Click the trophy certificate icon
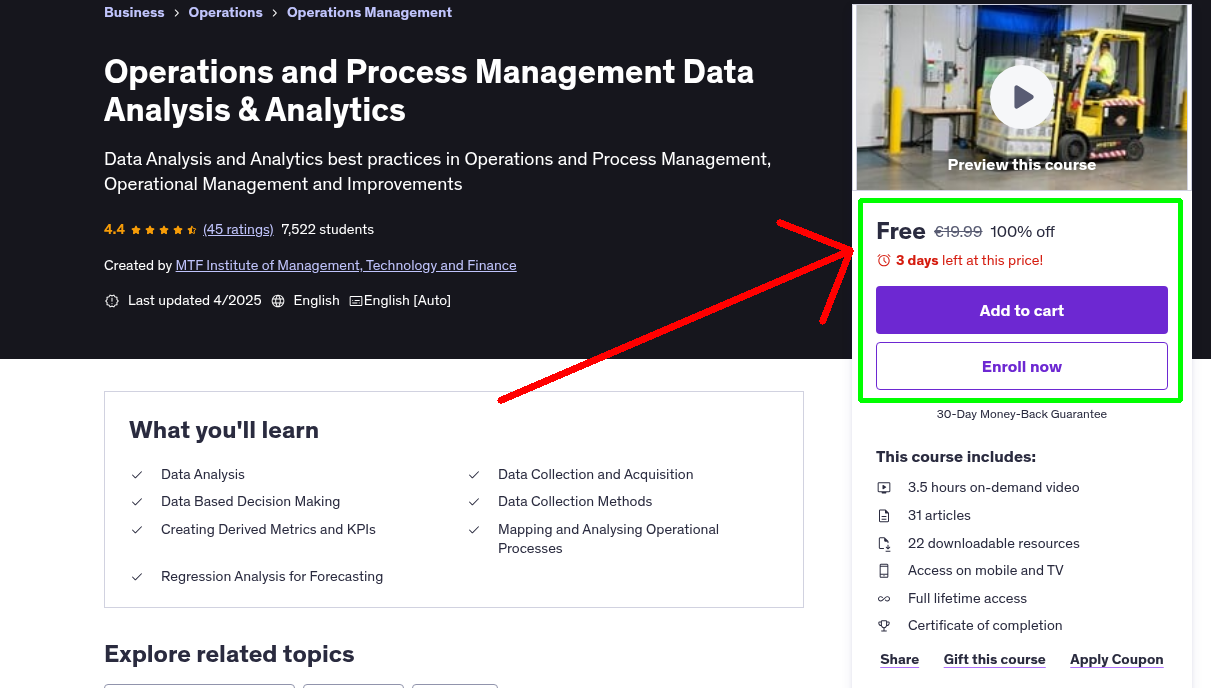1211x688 pixels. click(884, 626)
